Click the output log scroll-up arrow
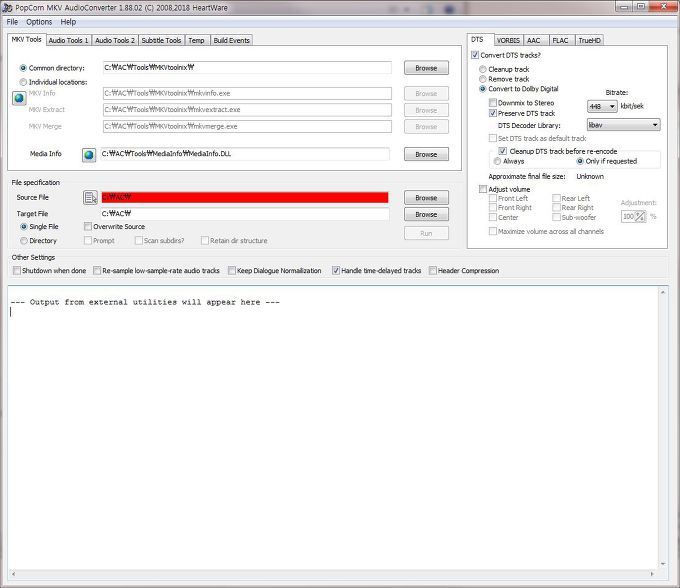Image resolution: width=680 pixels, height=588 pixels. coord(663,292)
